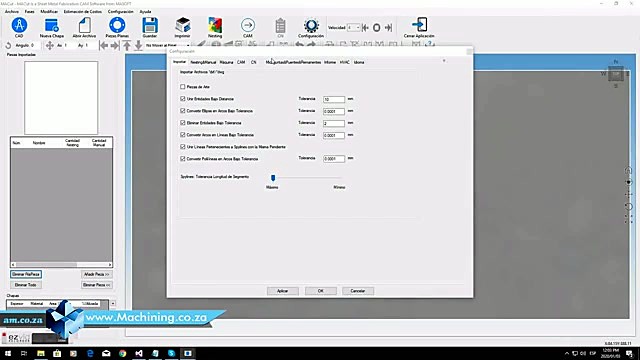Open the Modificar menu

click(49, 11)
